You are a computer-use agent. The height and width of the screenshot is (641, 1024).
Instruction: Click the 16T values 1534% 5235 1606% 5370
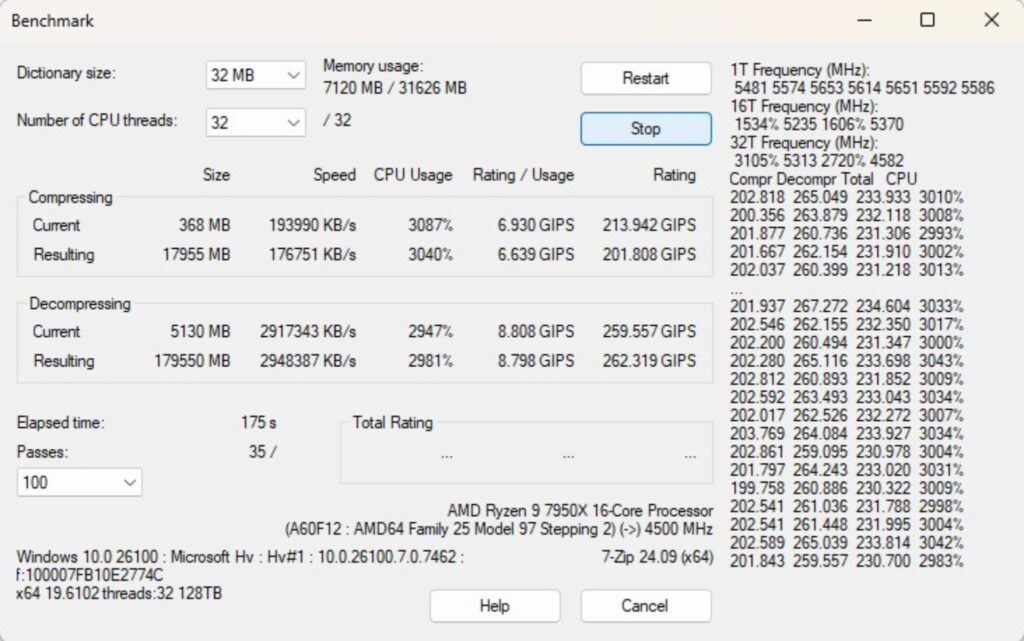point(819,125)
